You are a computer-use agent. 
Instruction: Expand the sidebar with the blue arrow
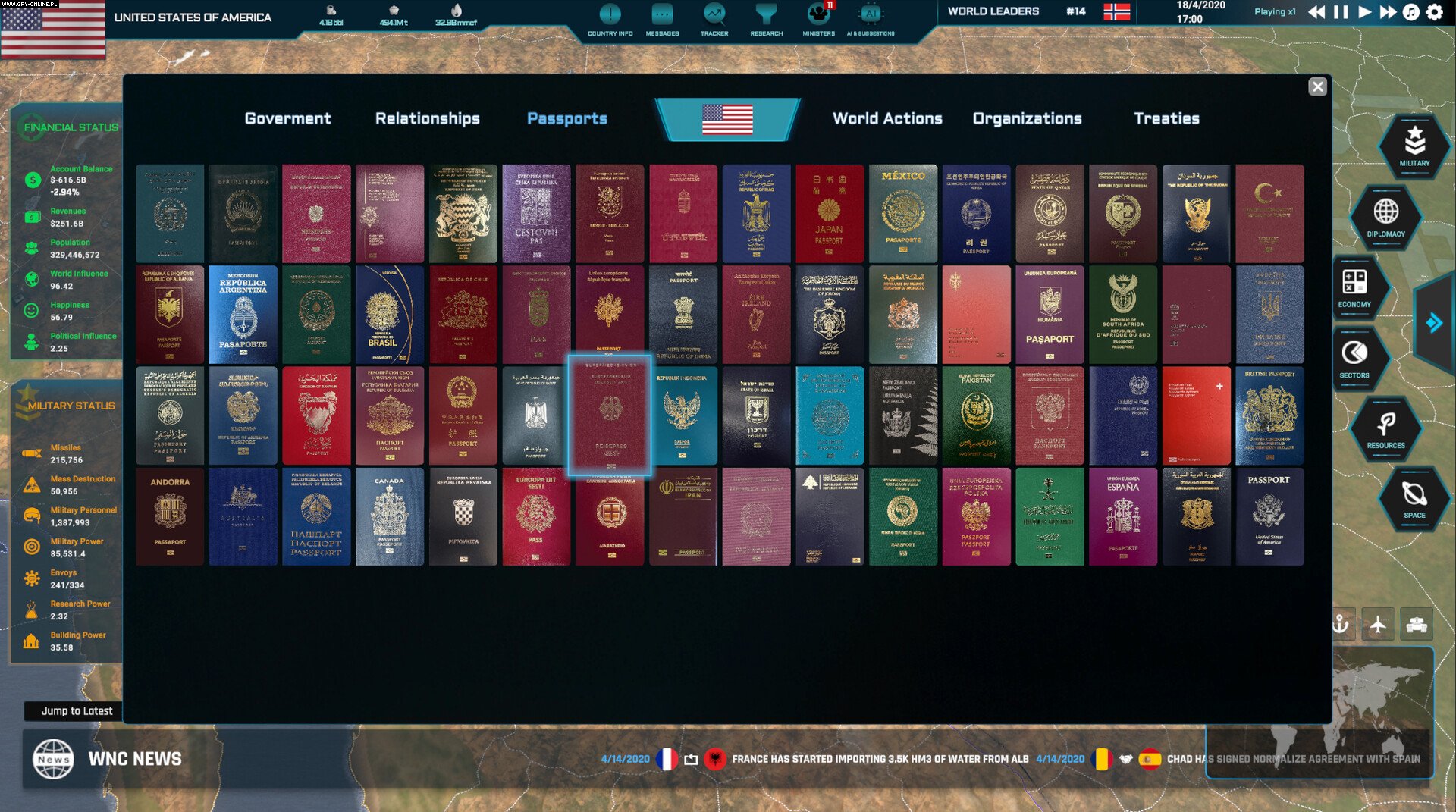click(x=1434, y=321)
